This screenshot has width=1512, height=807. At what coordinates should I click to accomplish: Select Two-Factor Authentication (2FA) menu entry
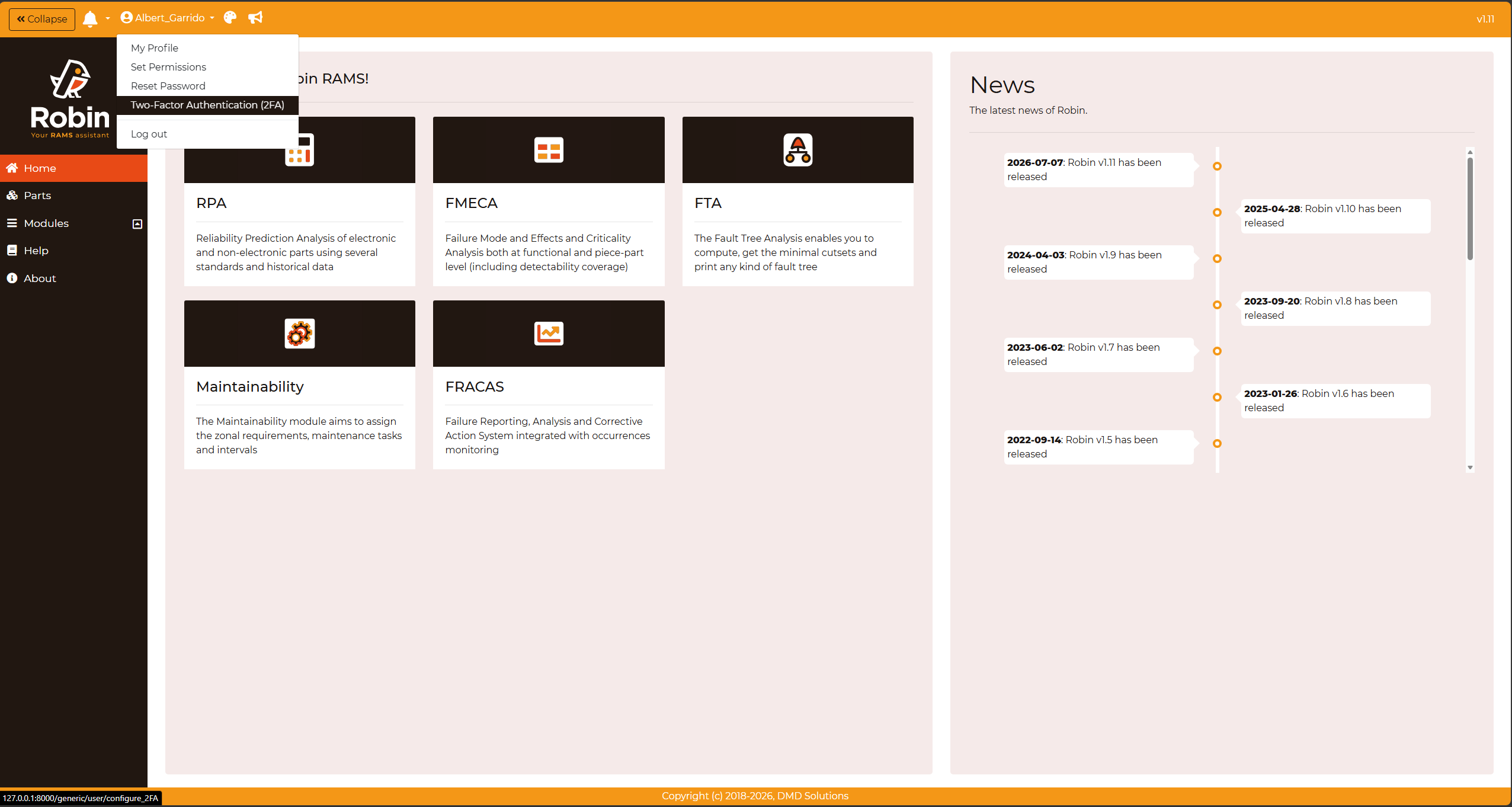coord(207,105)
